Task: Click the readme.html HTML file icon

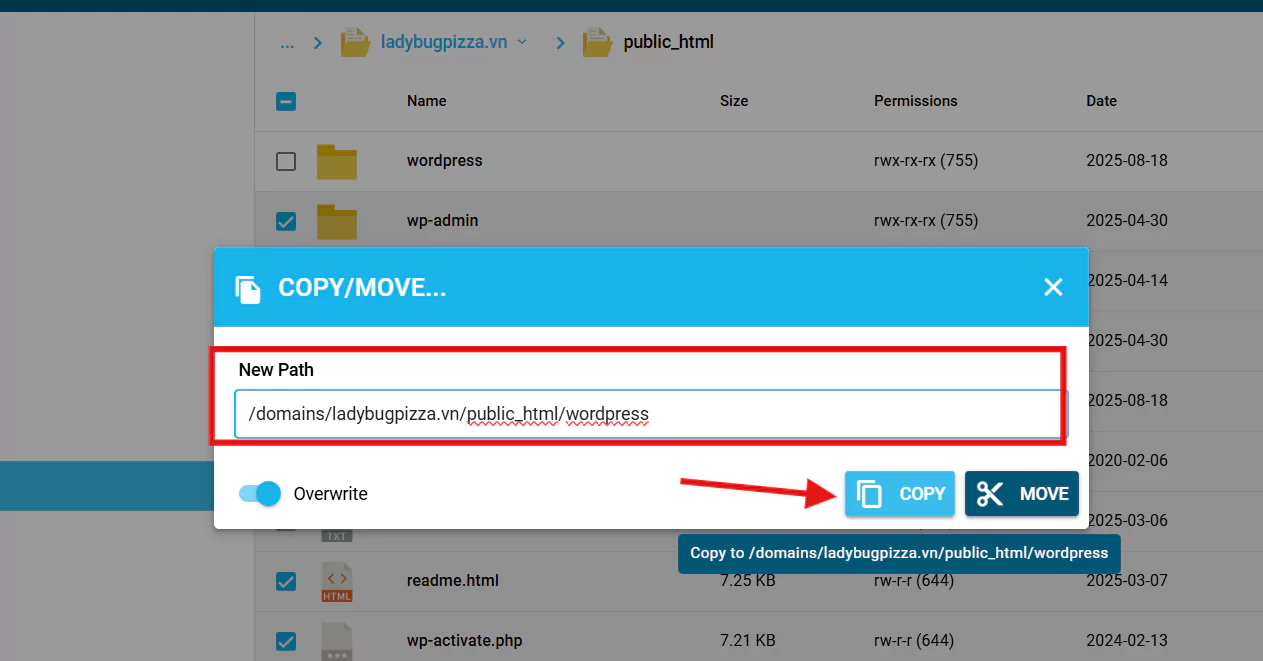Action: click(337, 581)
